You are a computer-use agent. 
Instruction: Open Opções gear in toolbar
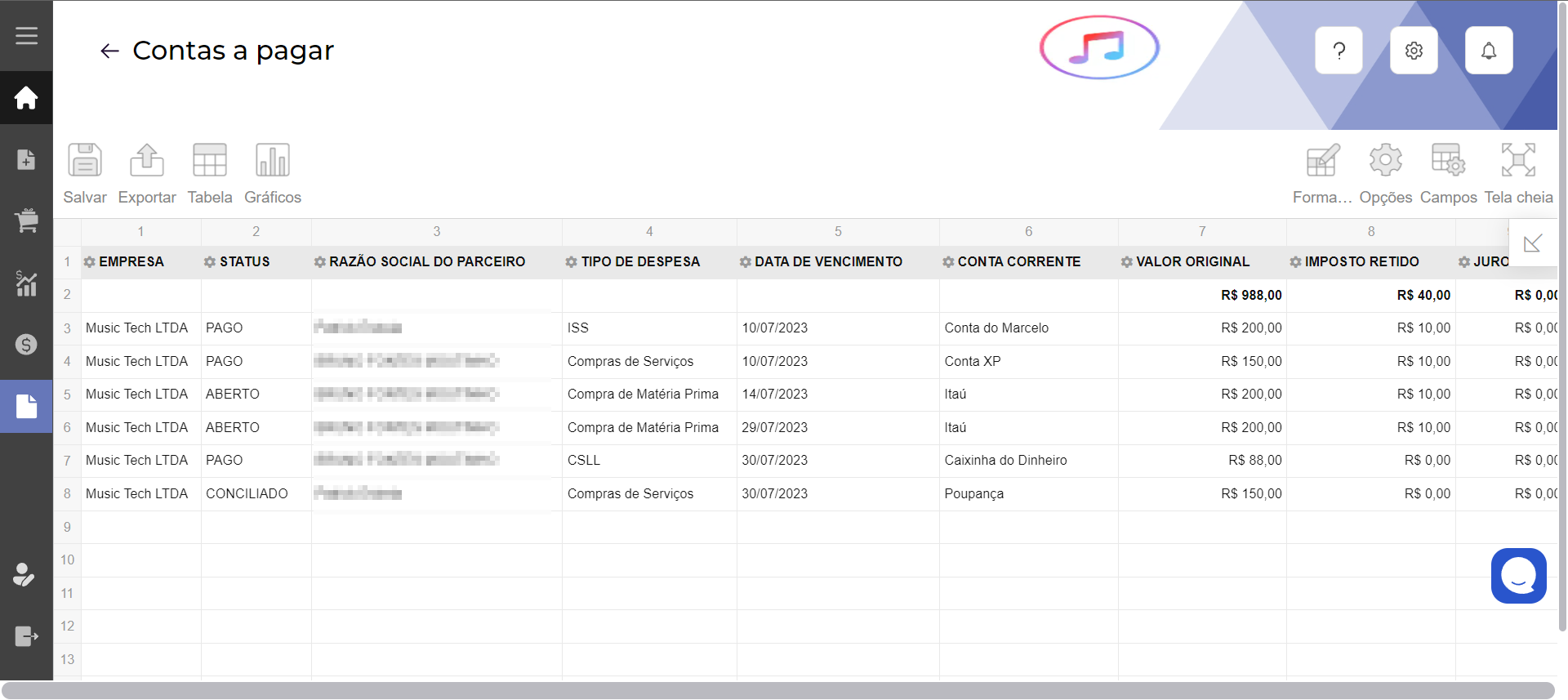click(1386, 161)
